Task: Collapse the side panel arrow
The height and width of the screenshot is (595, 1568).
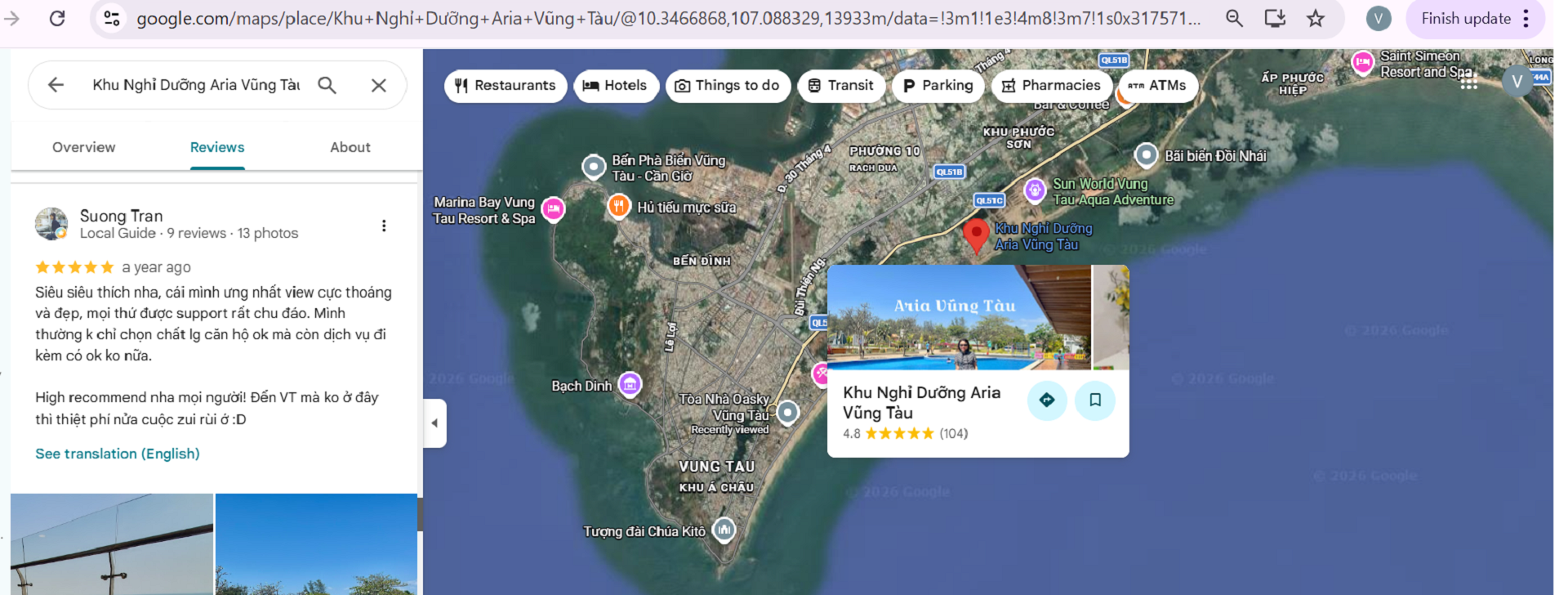Action: pos(434,423)
